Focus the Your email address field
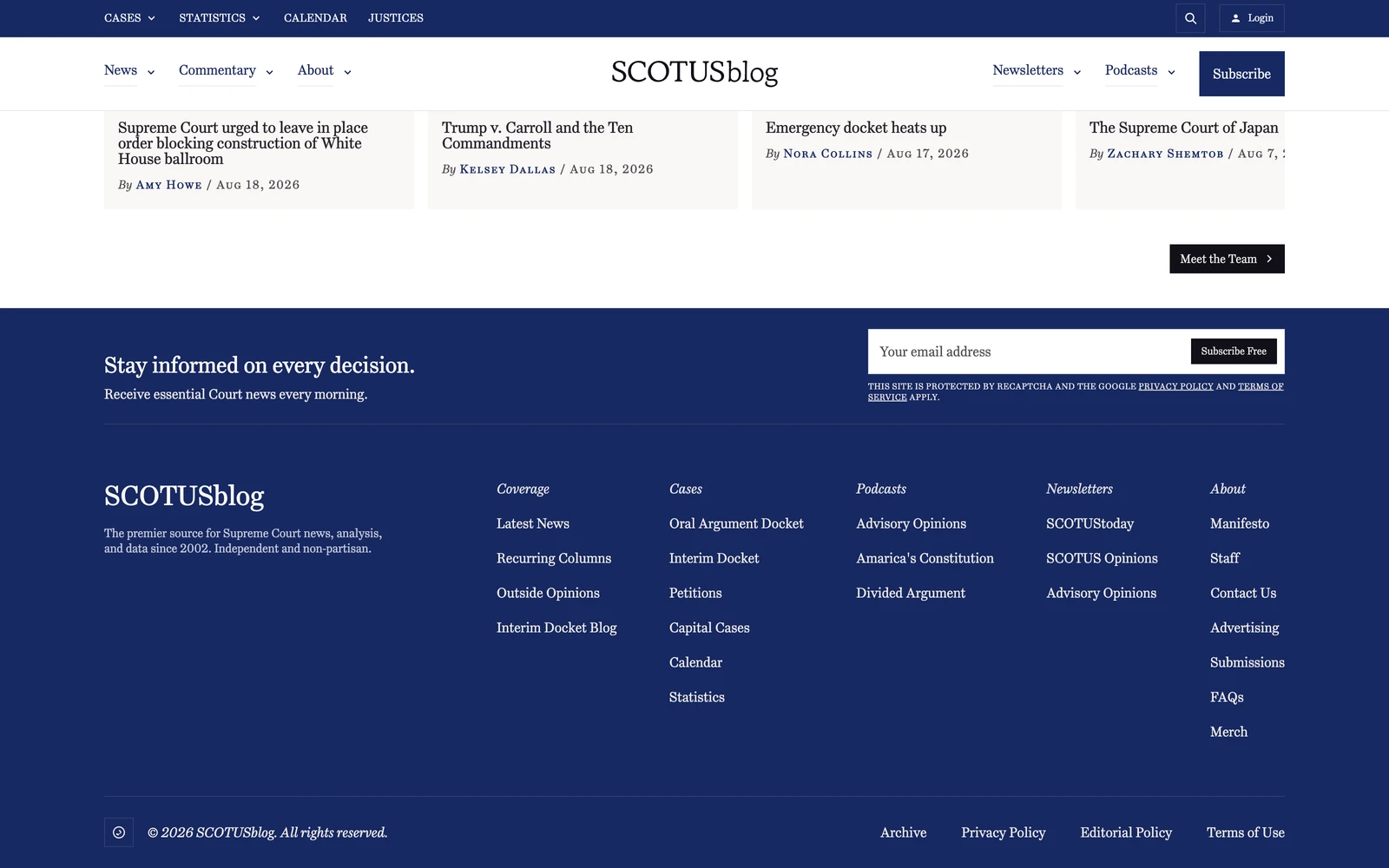This screenshot has width=1389, height=868. coord(1030,352)
